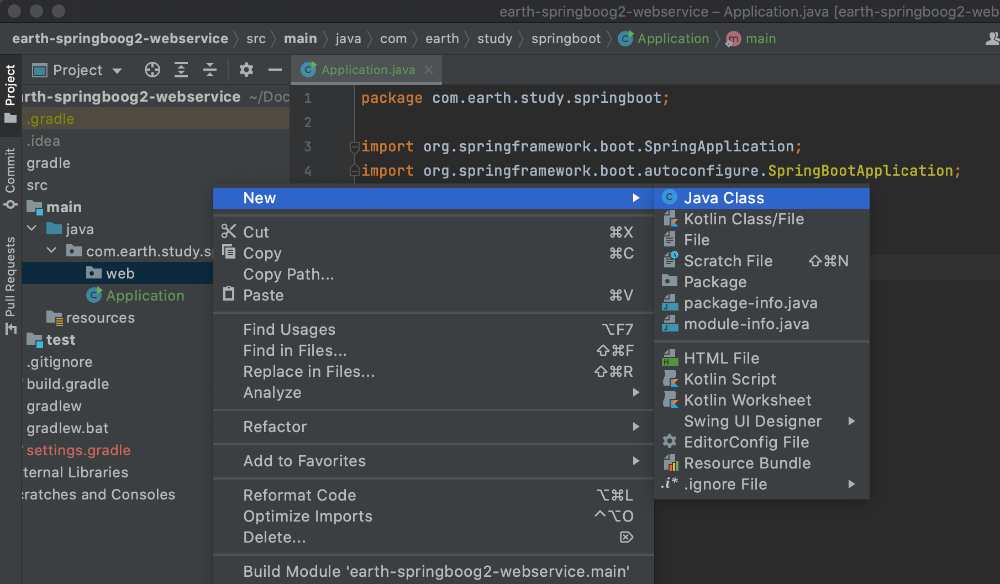This screenshot has height=584, width=1000.
Task: Expand the Analyze submenu
Action: click(x=433, y=393)
